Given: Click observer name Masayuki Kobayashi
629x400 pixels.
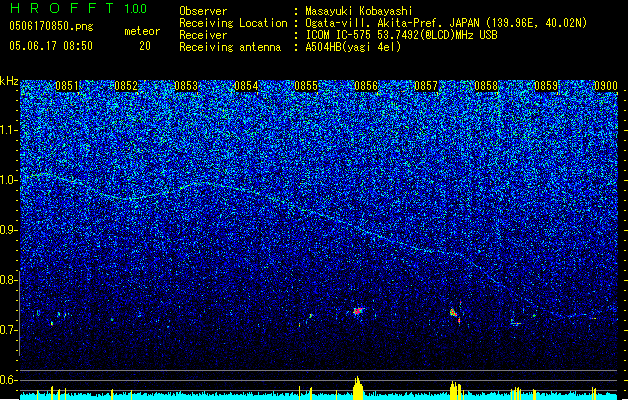Looking at the screenshot, I should click(359, 11).
